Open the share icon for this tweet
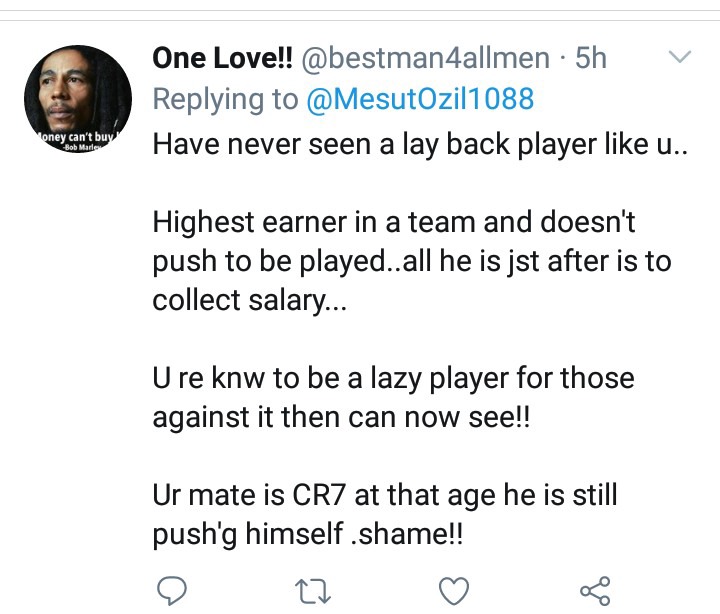 [x=595, y=590]
